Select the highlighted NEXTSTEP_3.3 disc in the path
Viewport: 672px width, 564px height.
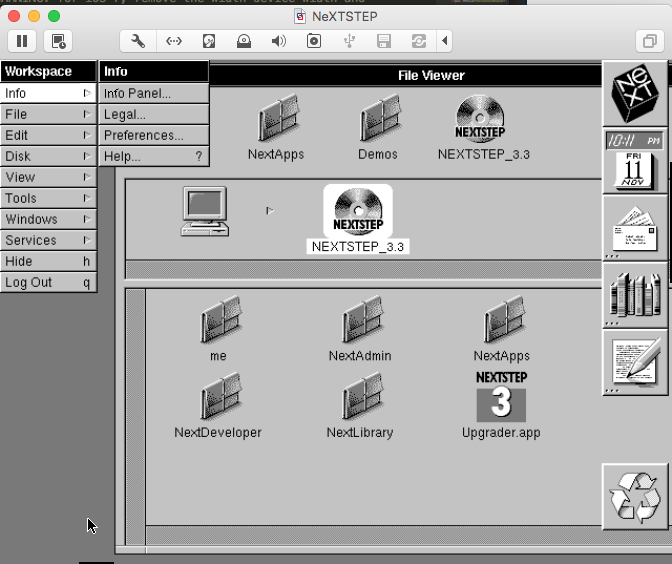tap(358, 219)
